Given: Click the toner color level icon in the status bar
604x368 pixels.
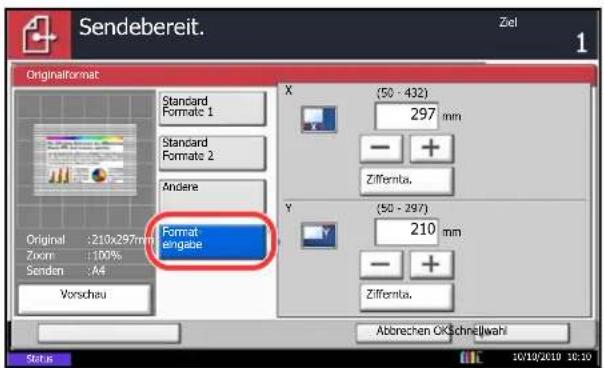Looking at the screenshot, I should 471,357.
